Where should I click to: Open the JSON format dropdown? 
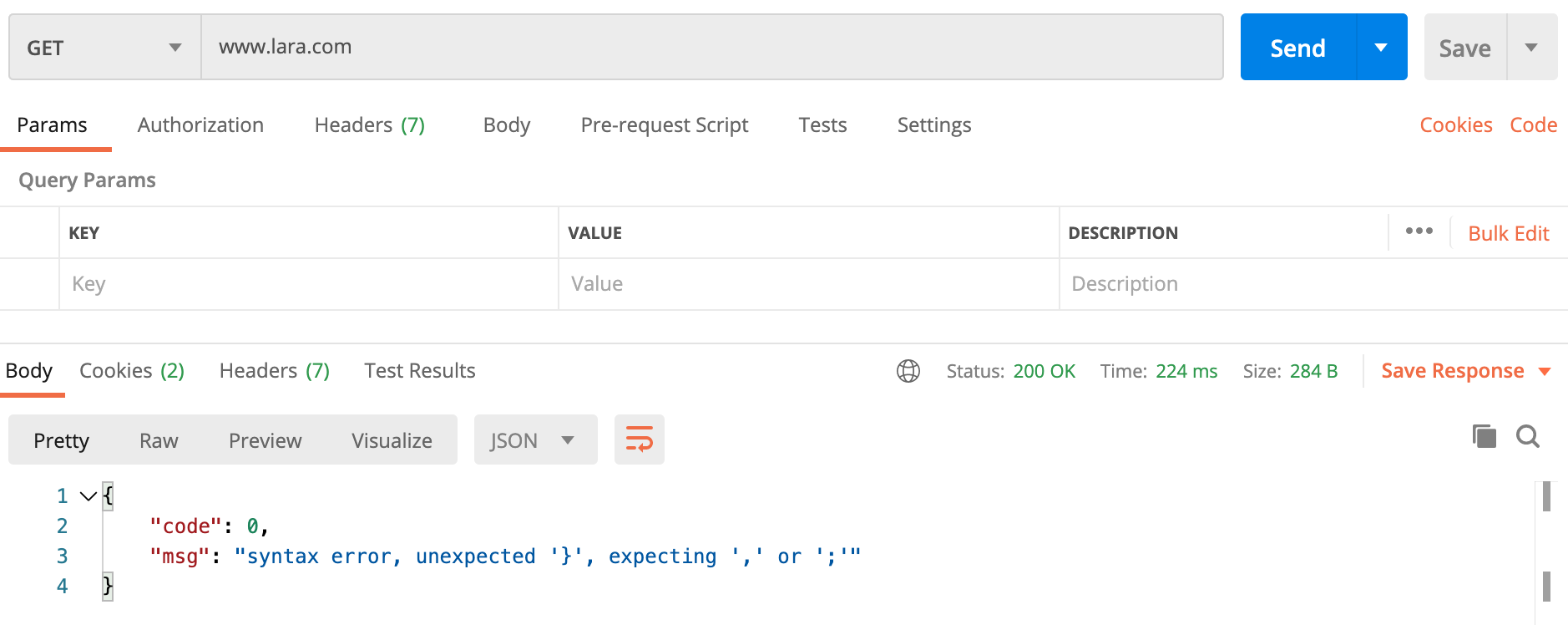(535, 440)
